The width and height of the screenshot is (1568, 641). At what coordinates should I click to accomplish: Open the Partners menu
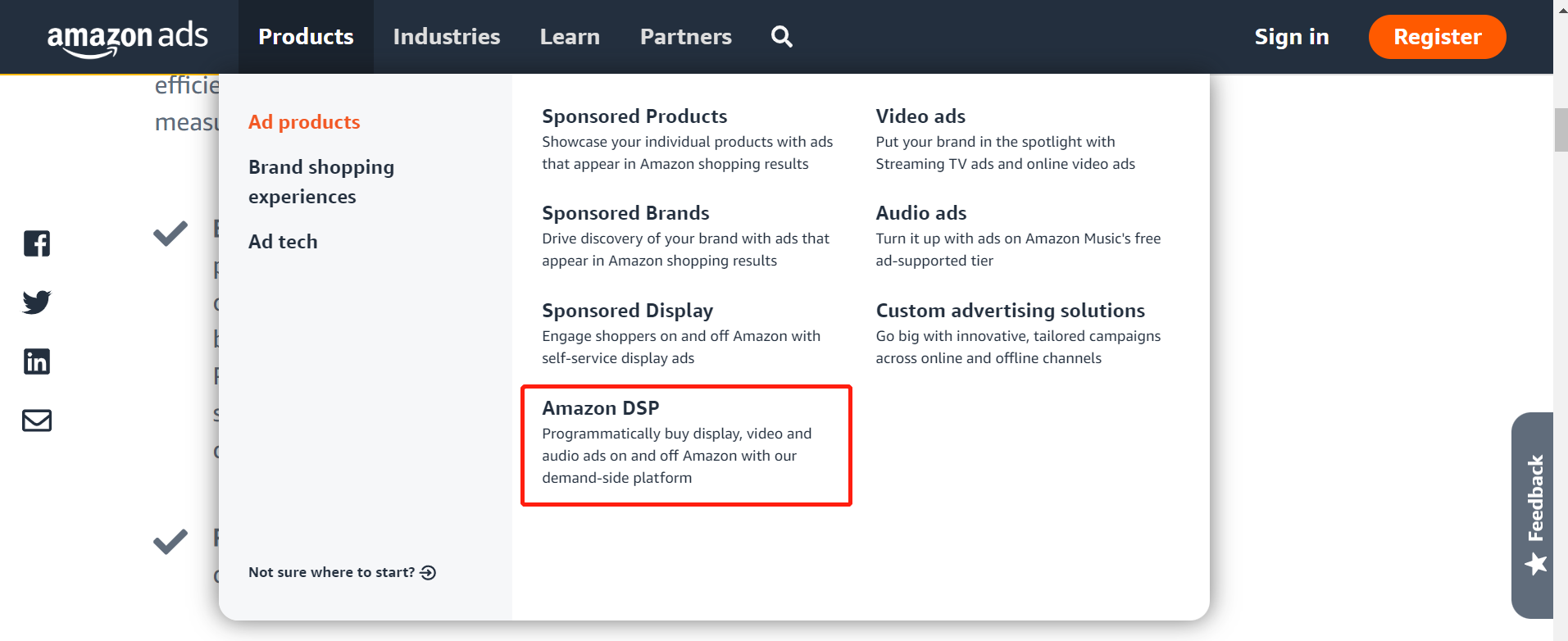pos(686,37)
